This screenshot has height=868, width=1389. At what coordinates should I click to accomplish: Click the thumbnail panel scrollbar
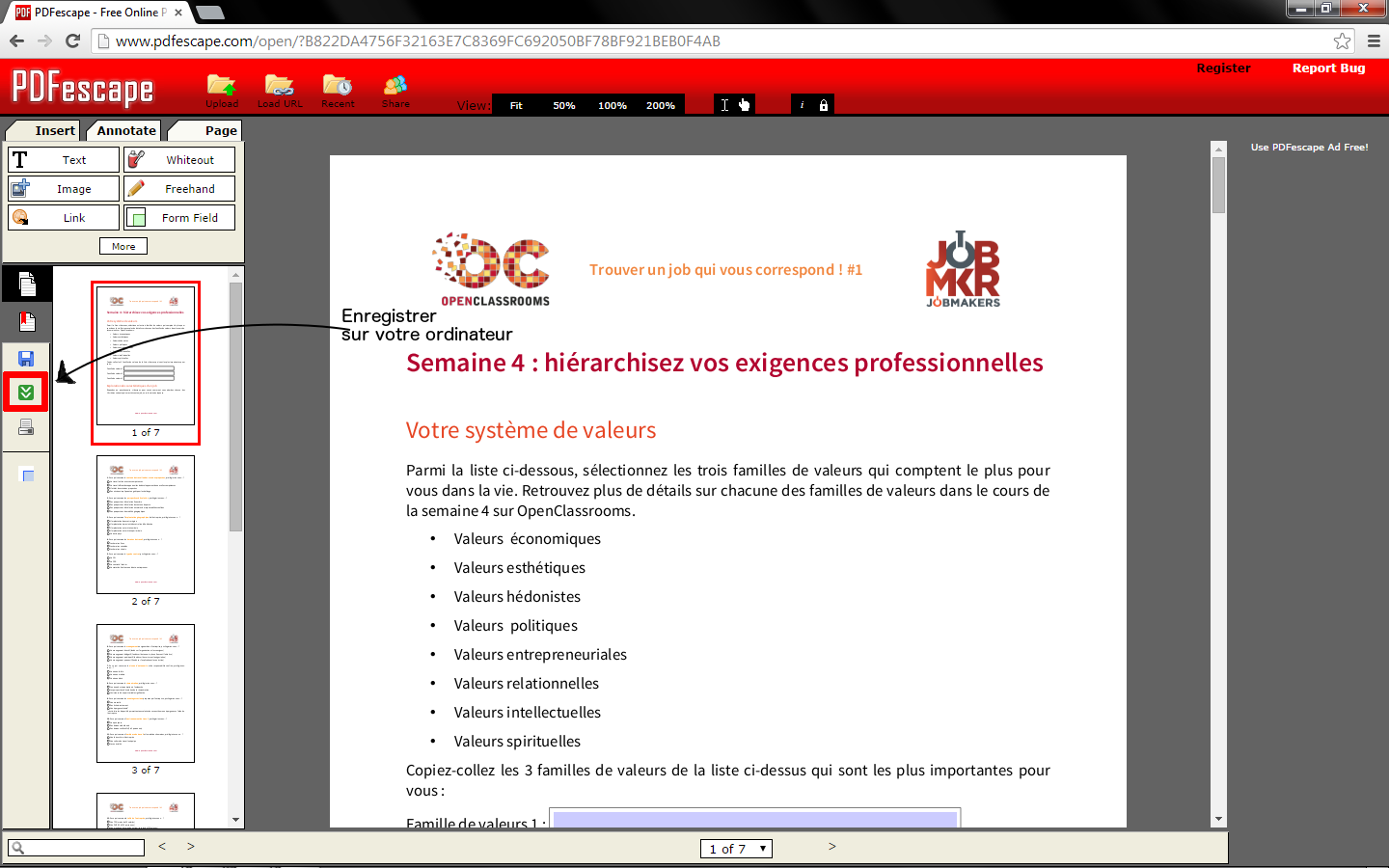pyautogui.click(x=236, y=406)
